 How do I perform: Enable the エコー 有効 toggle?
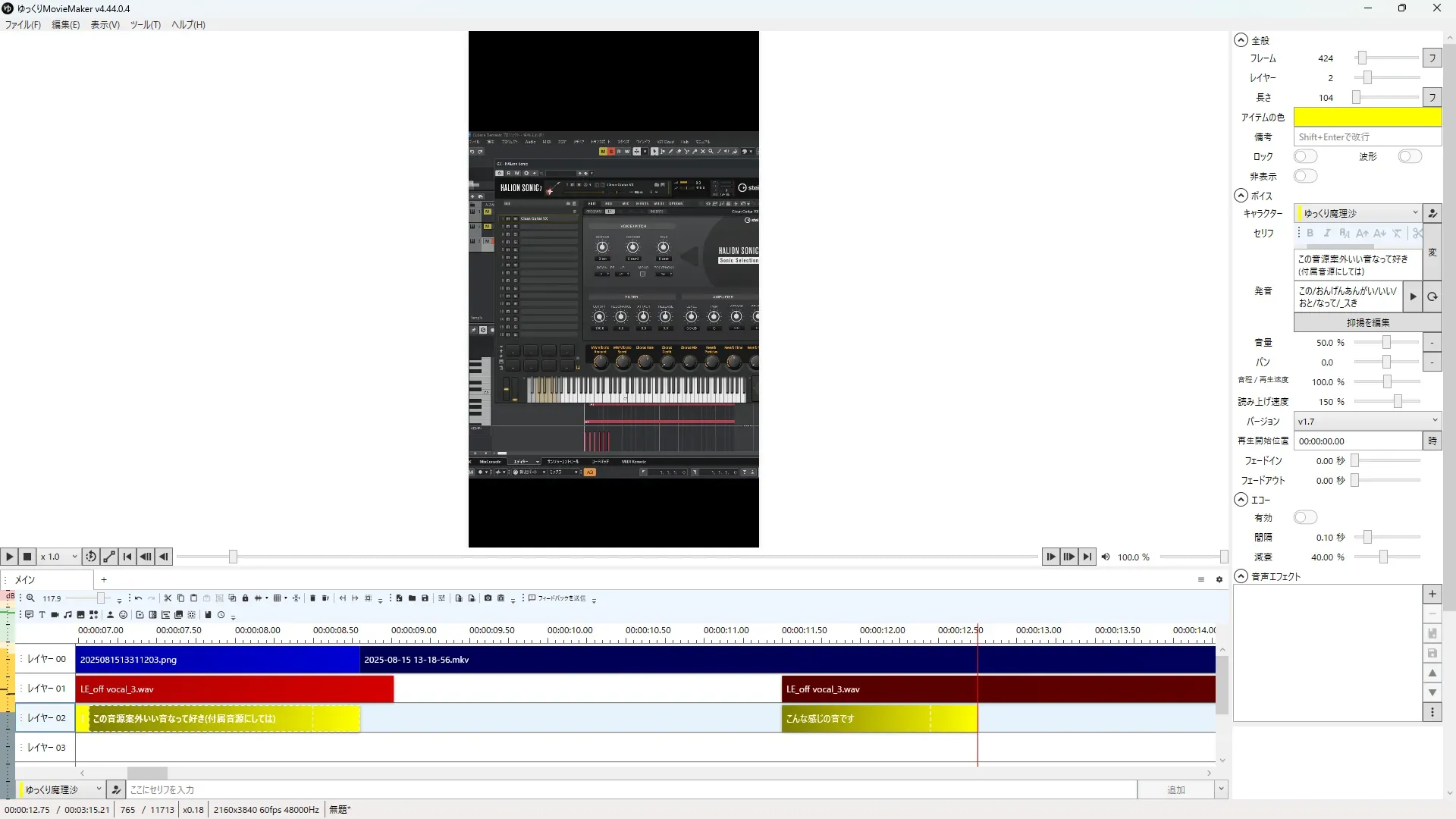tap(1305, 518)
